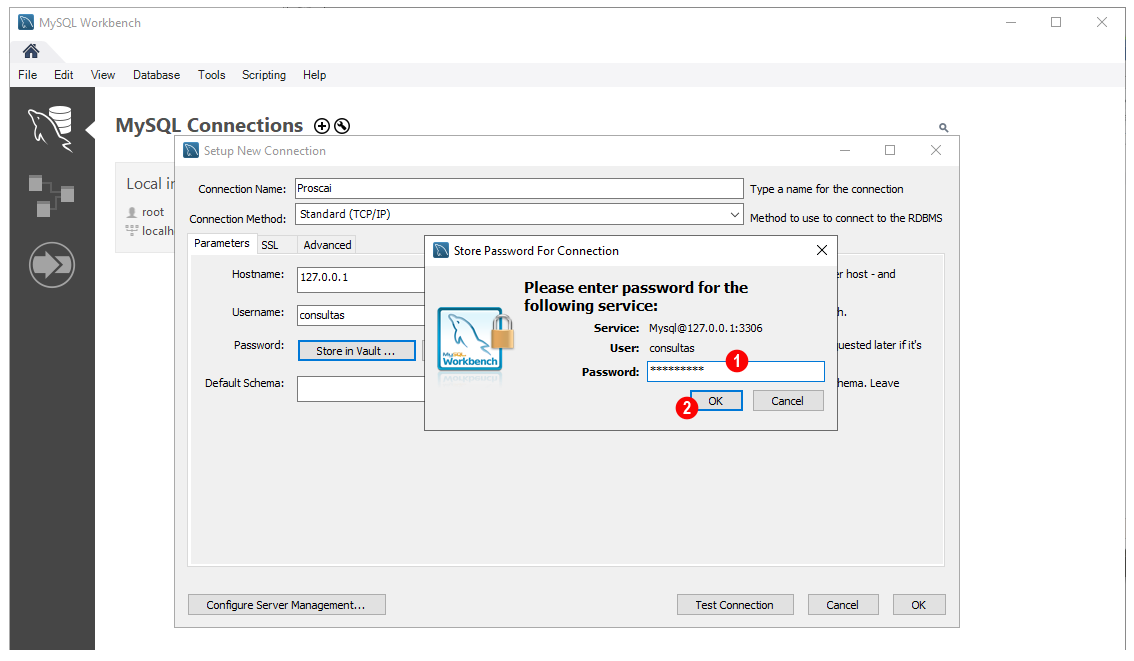Image resolution: width=1134 pixels, height=661 pixels.
Task: Open the Scripting menu
Action: (x=263, y=75)
